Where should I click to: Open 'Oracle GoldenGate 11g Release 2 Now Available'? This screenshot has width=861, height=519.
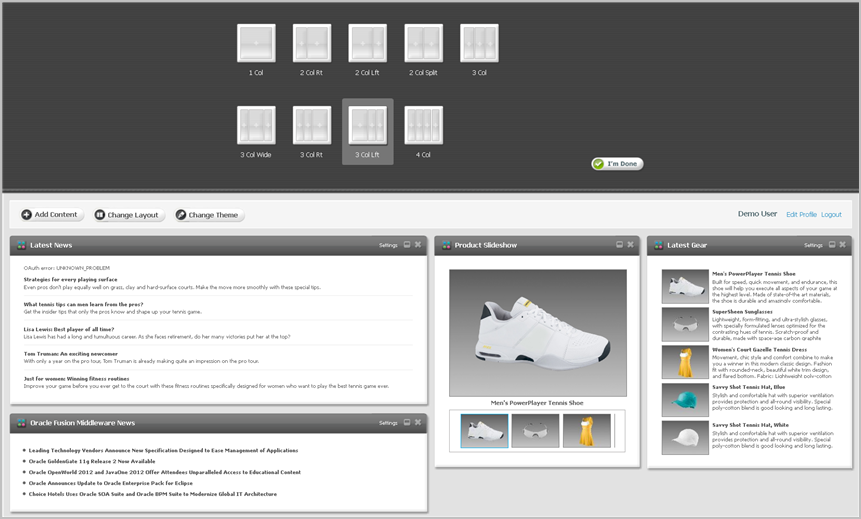(92, 461)
